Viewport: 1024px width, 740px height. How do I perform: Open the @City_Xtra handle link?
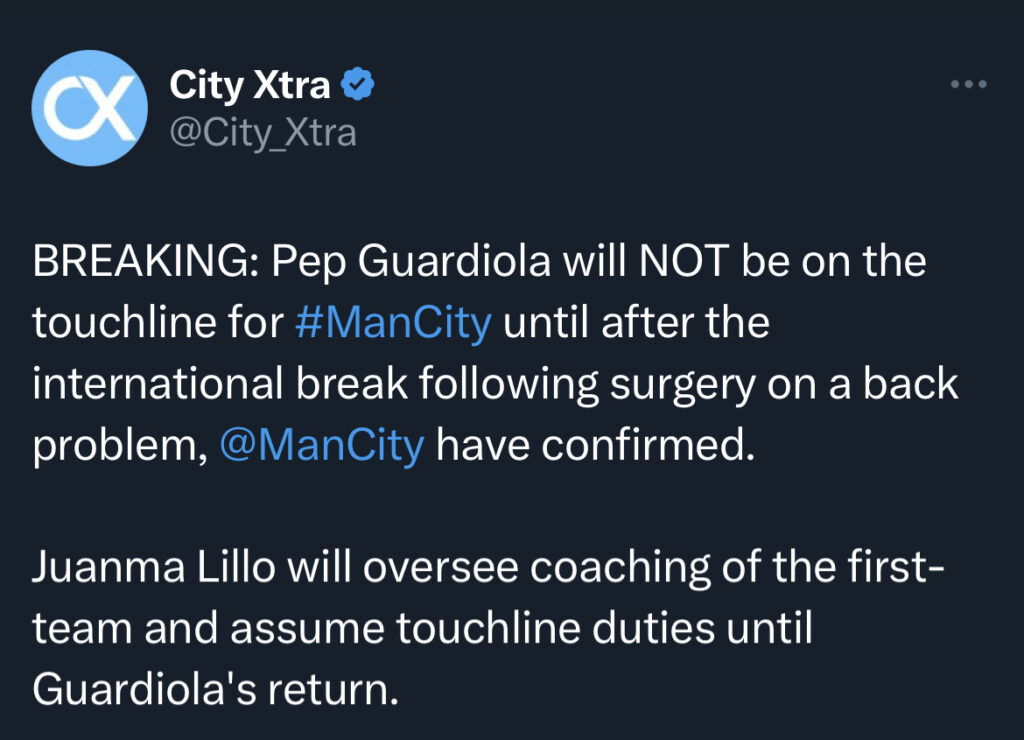(x=263, y=133)
